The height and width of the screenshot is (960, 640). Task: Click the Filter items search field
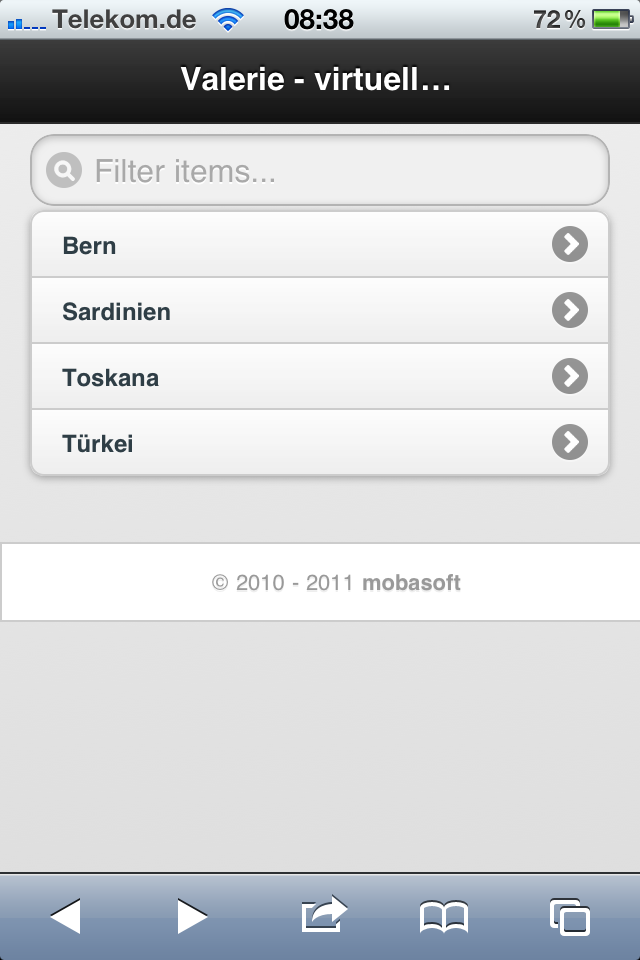(x=340, y=171)
